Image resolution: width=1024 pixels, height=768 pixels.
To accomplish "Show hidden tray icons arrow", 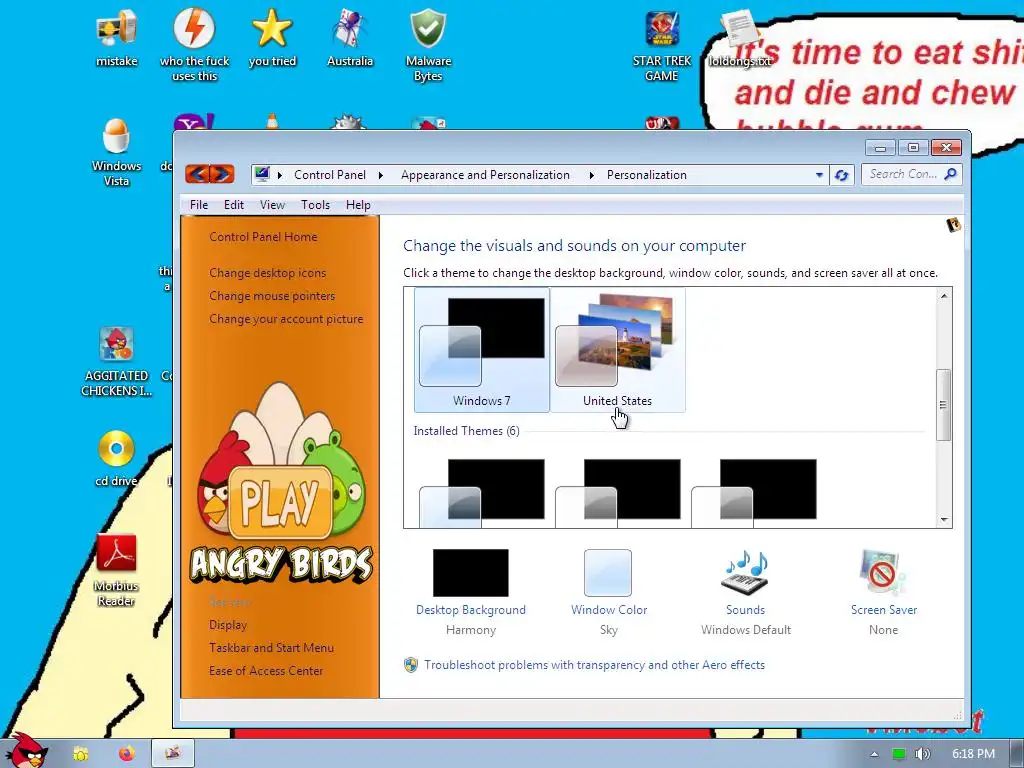I will 874,754.
